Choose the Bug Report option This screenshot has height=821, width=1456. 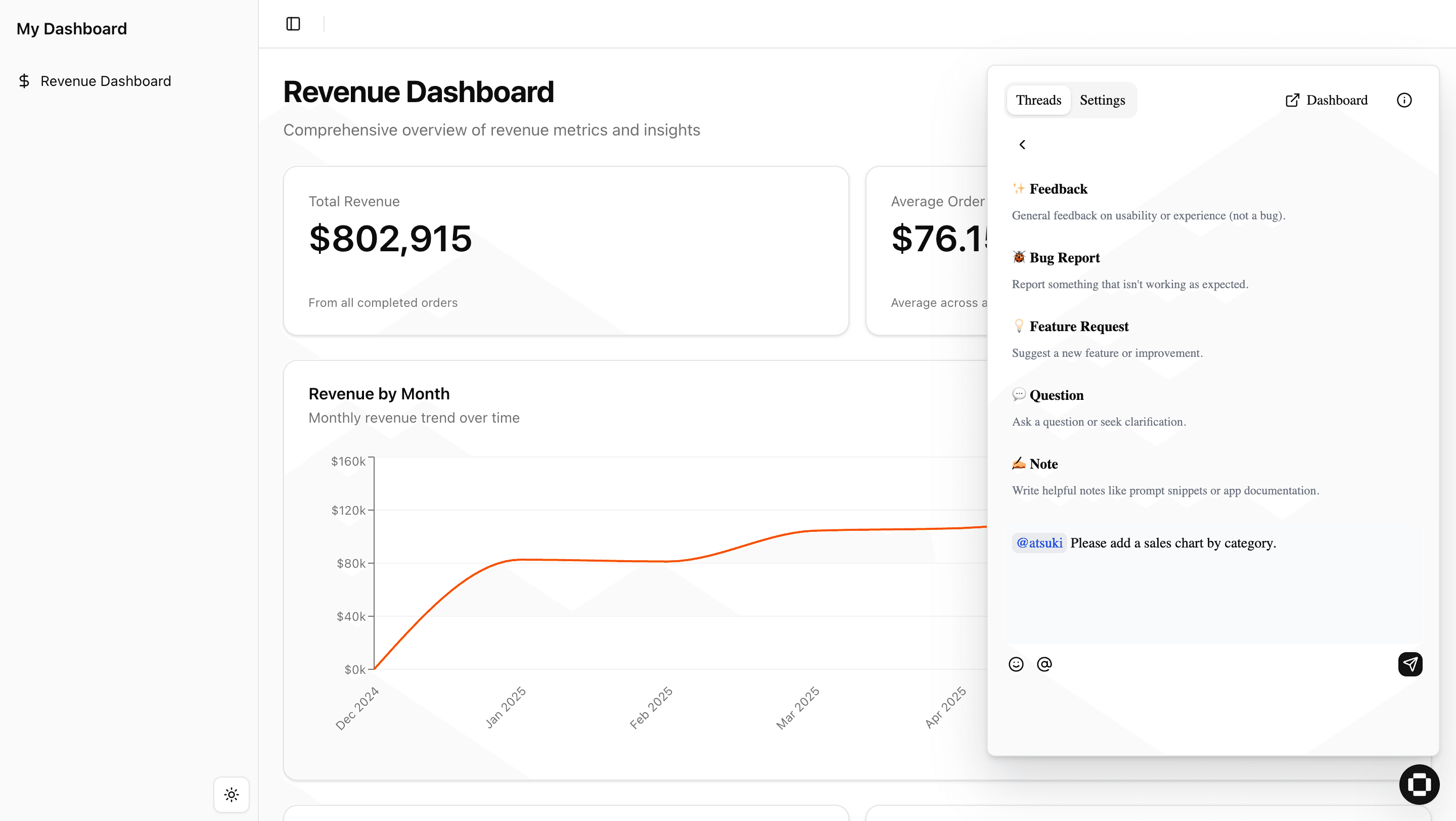(1064, 258)
